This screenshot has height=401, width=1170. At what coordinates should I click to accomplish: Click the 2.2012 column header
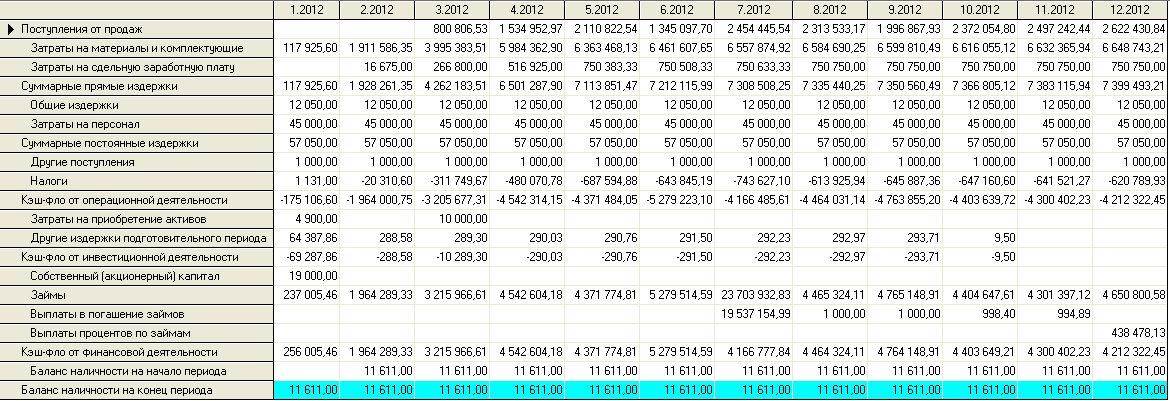click(x=377, y=10)
